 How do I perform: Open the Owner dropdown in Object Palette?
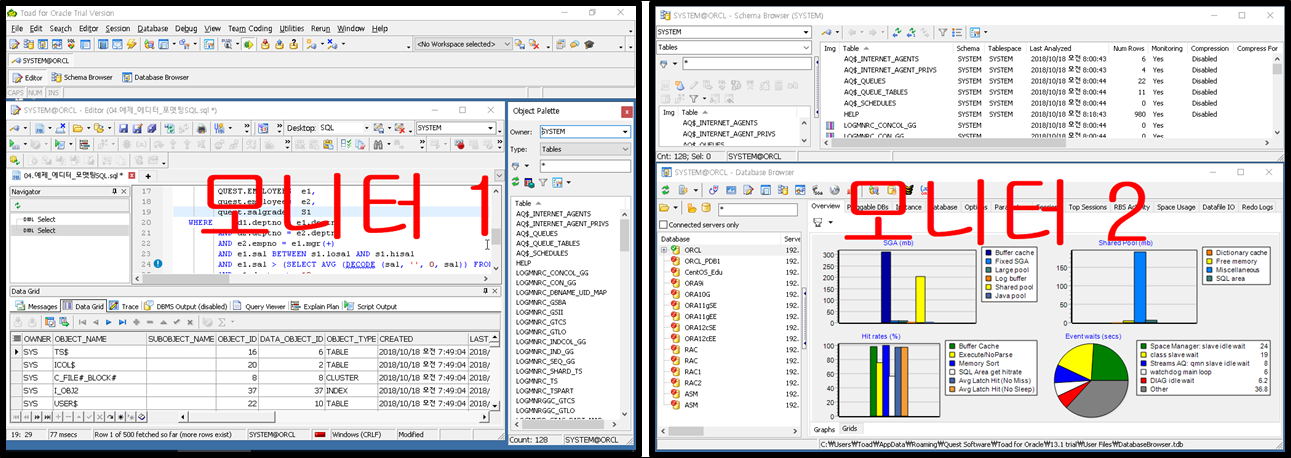coord(624,131)
